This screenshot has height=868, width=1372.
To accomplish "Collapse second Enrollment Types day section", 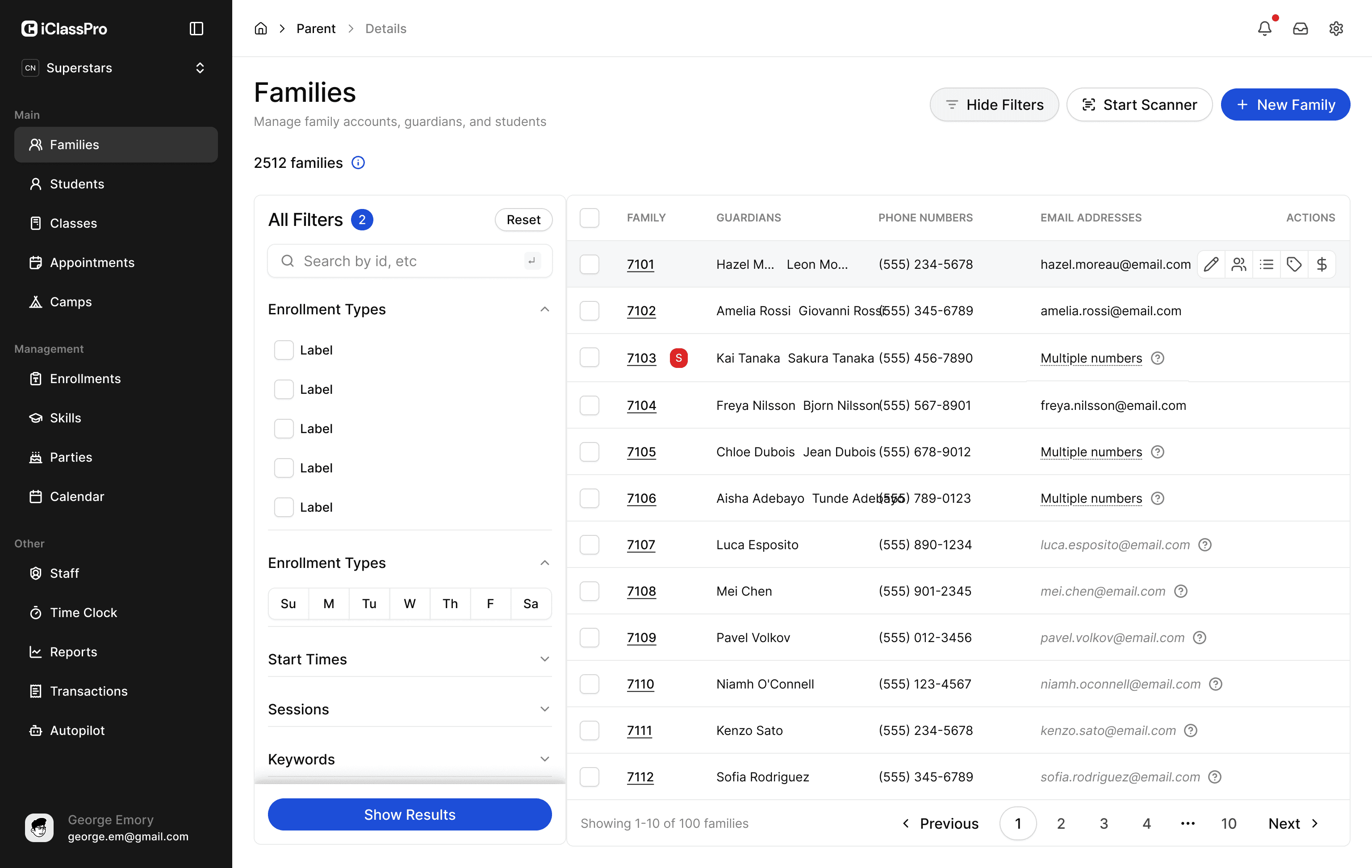I will point(545,563).
